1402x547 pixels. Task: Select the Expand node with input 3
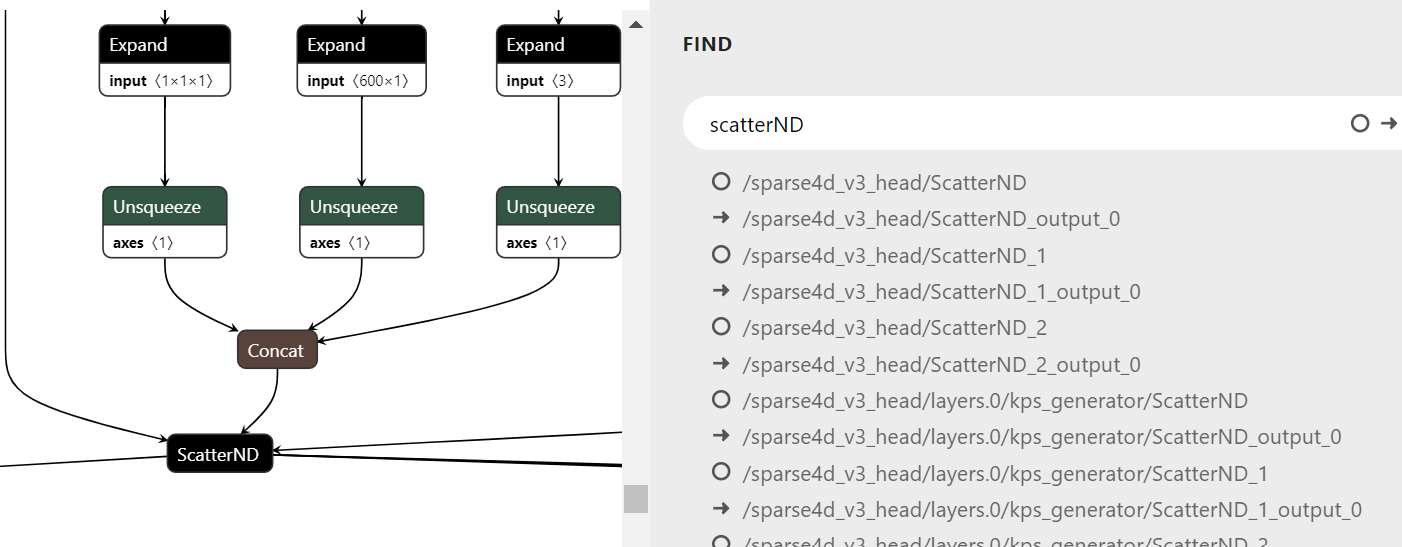click(x=558, y=46)
